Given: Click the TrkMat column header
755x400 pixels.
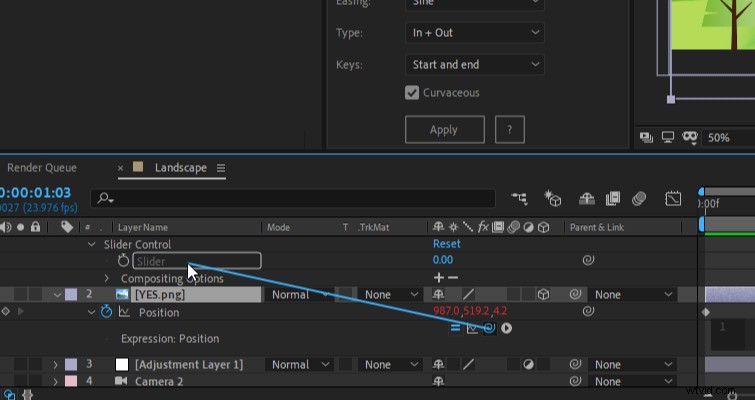Looking at the screenshot, I should pyautogui.click(x=374, y=227).
